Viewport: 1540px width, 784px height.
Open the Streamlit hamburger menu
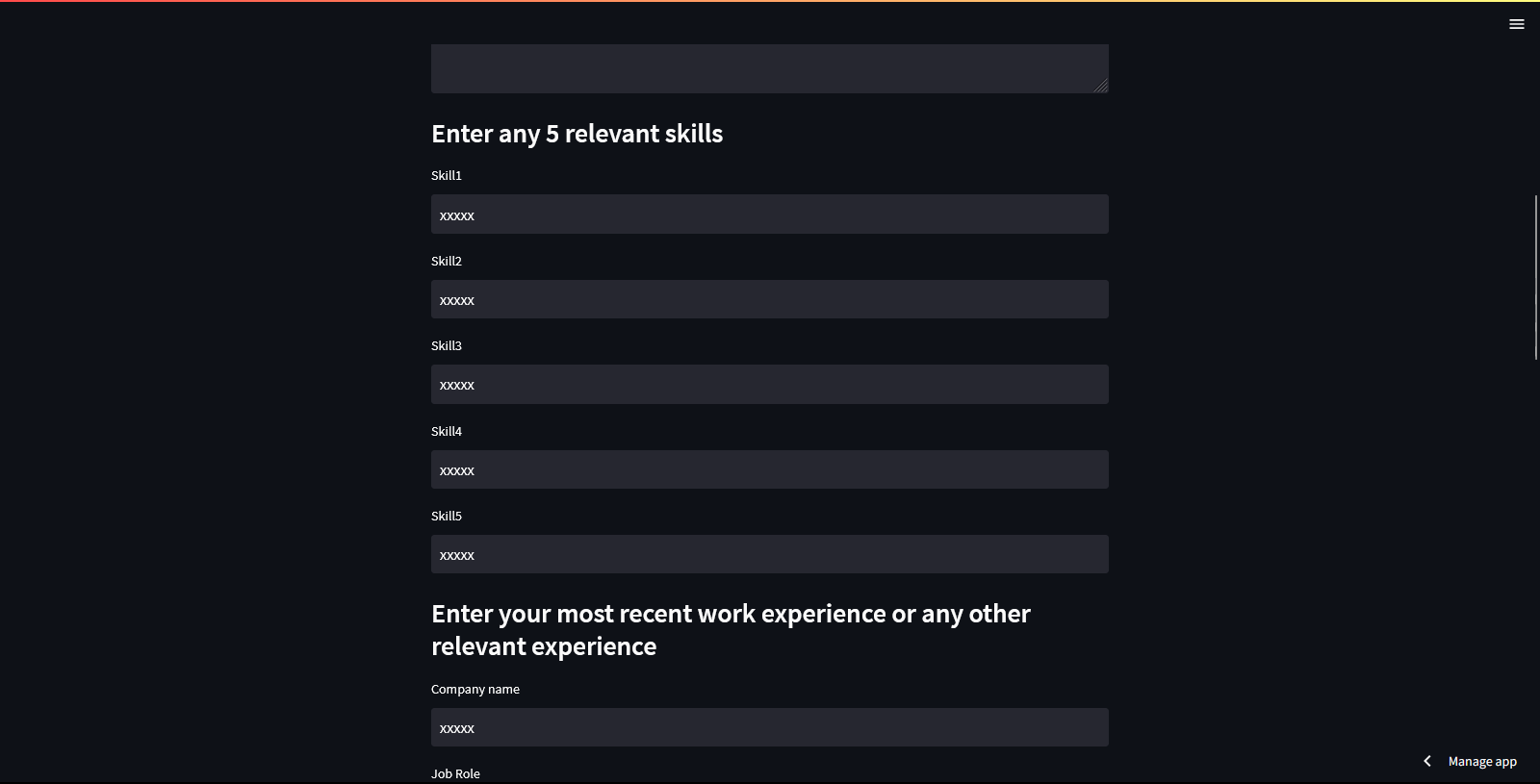(x=1517, y=23)
